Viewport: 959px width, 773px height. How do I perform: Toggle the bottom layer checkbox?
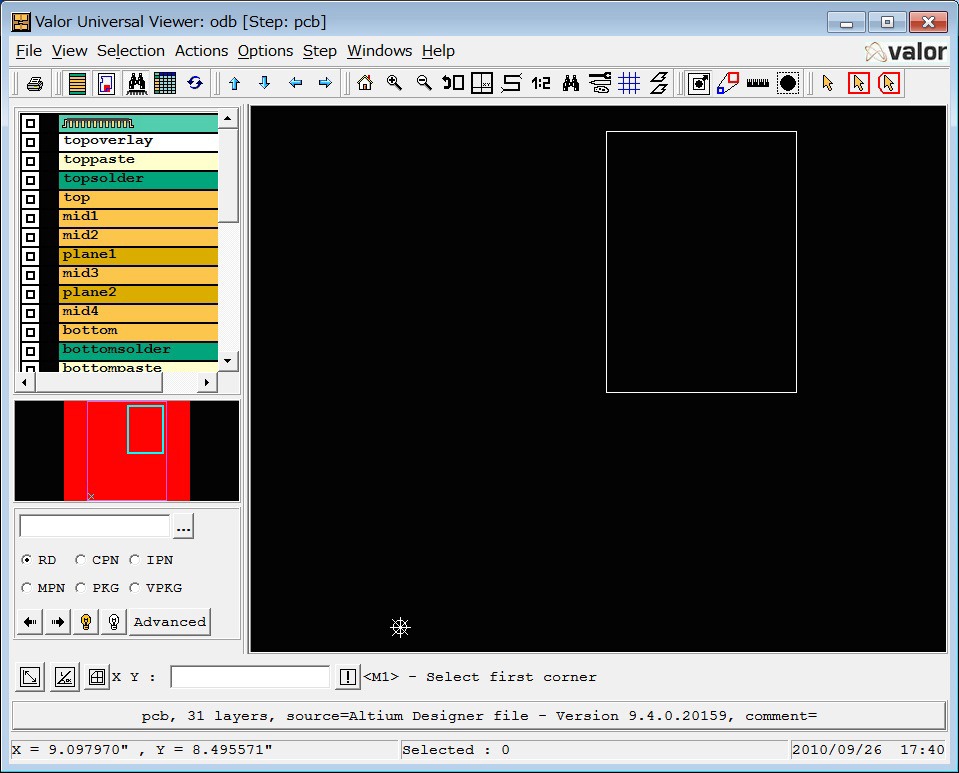pyautogui.click(x=30, y=332)
